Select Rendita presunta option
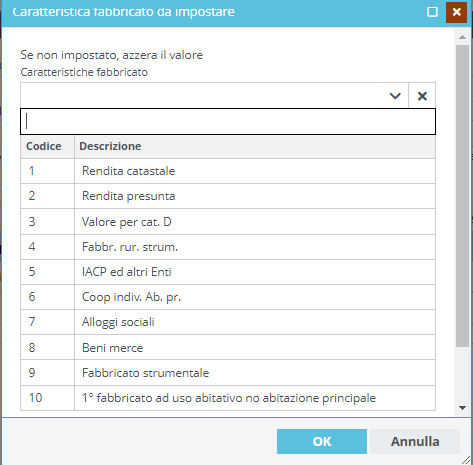This screenshot has width=473, height=465. tap(228, 196)
